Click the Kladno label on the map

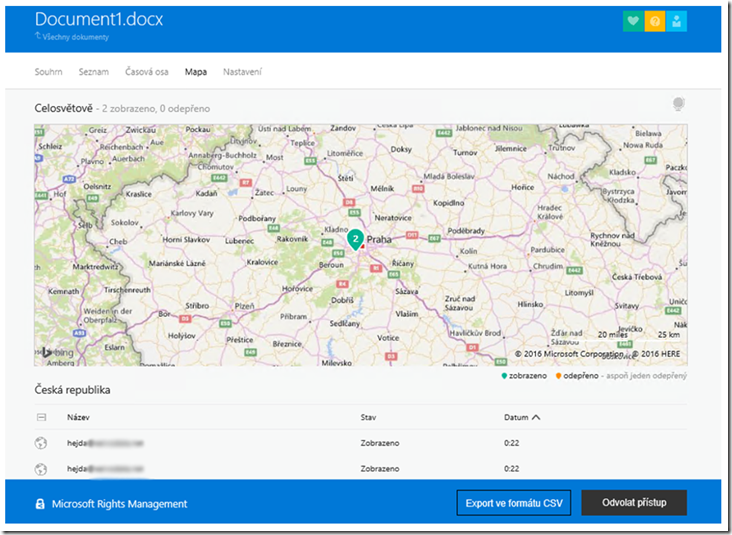[x=336, y=229]
